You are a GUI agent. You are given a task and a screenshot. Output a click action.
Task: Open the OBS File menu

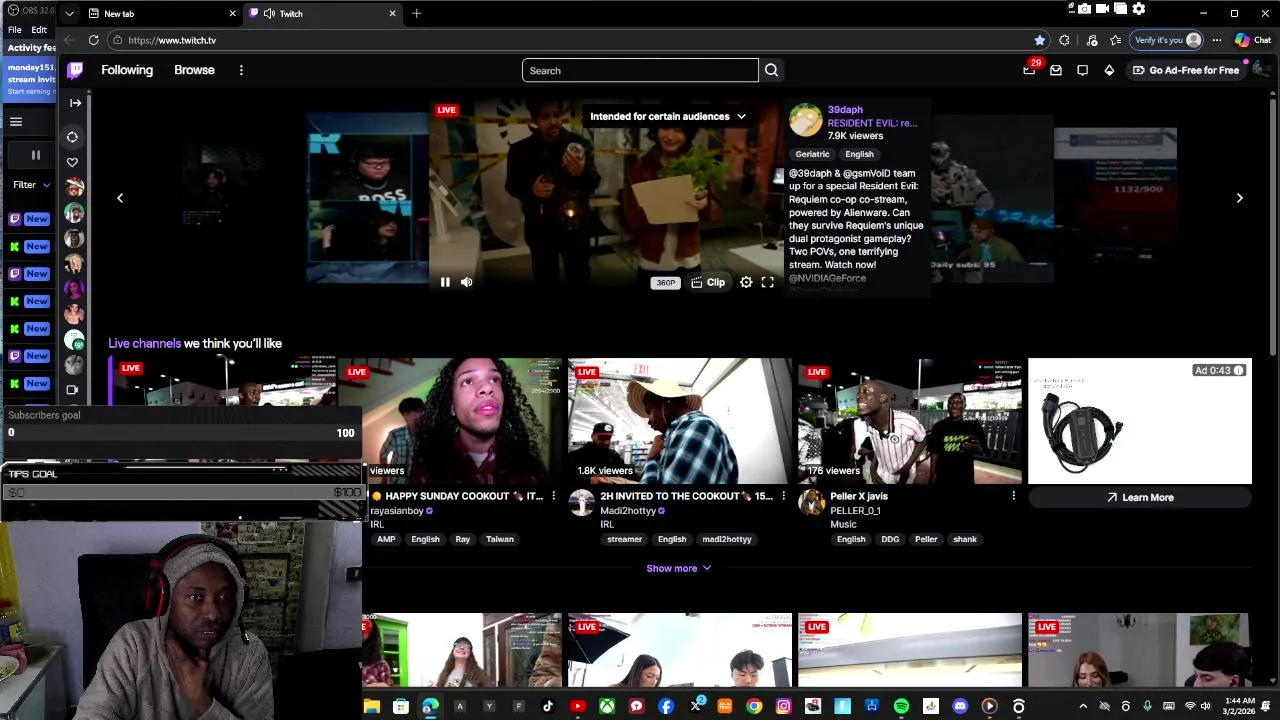(x=15, y=30)
